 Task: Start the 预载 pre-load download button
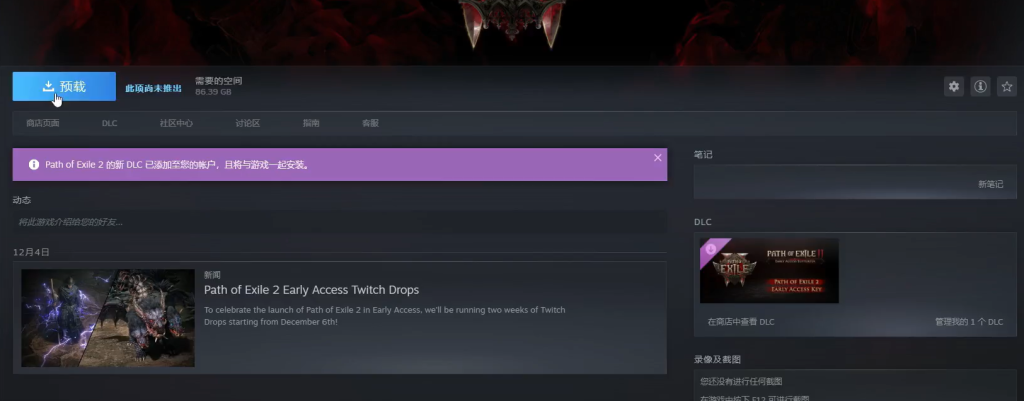coord(64,86)
